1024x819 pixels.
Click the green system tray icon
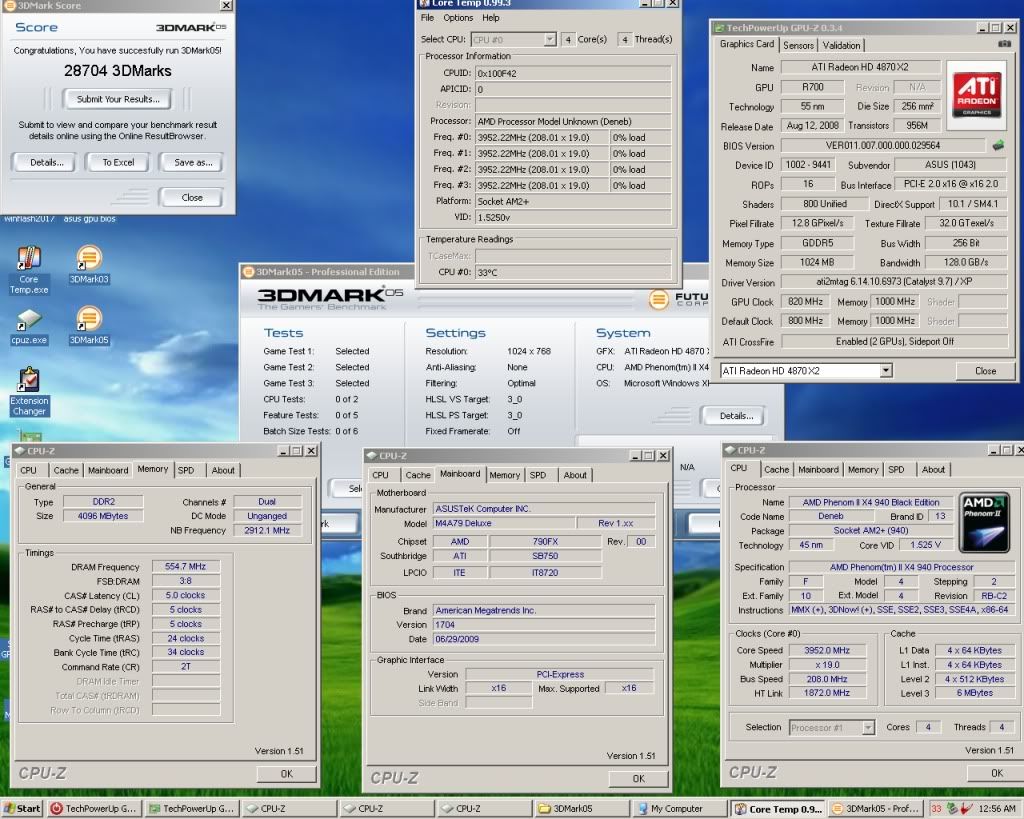pos(952,809)
